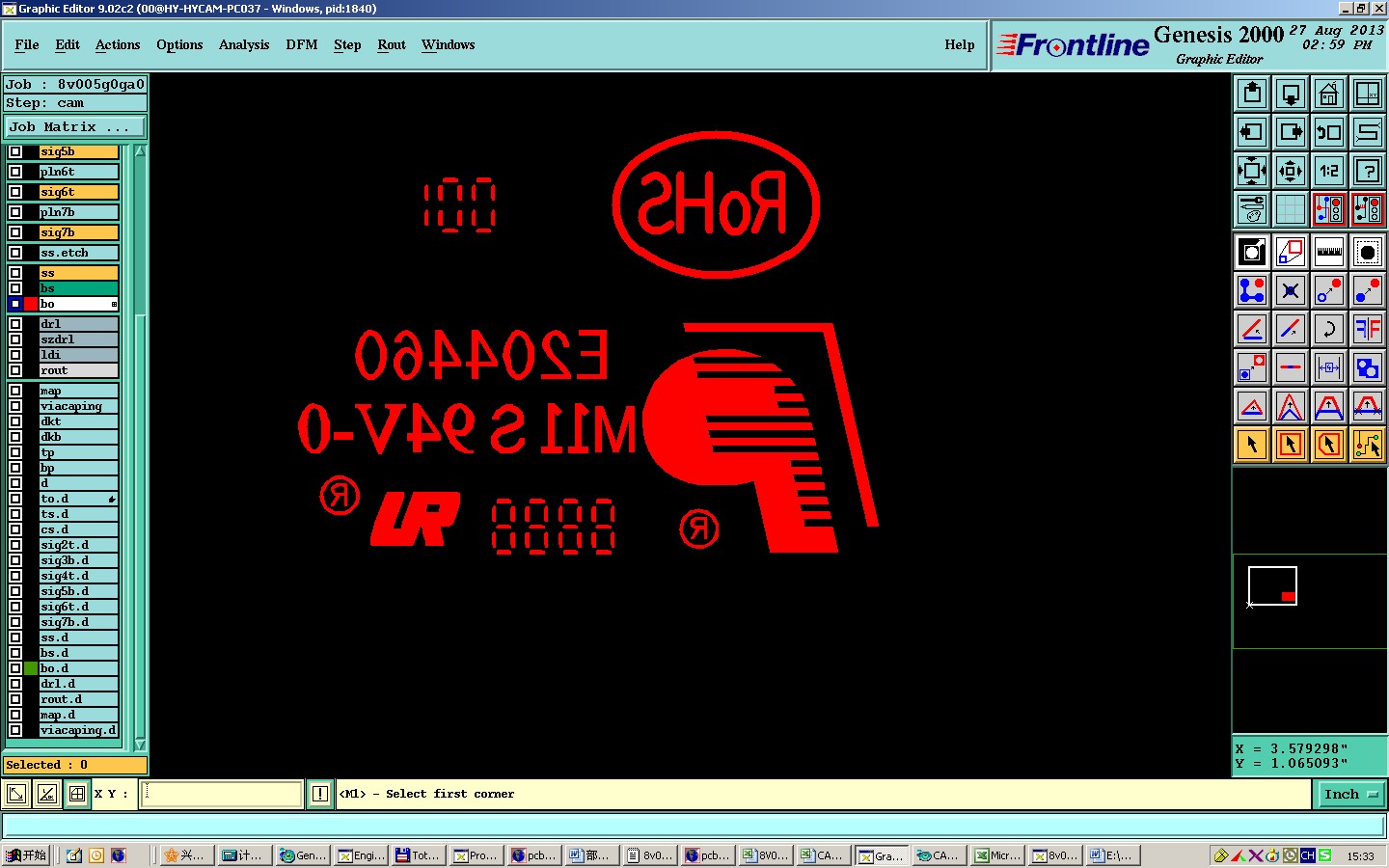
Task: Click the delete cross point icon
Action: tap(1291, 290)
